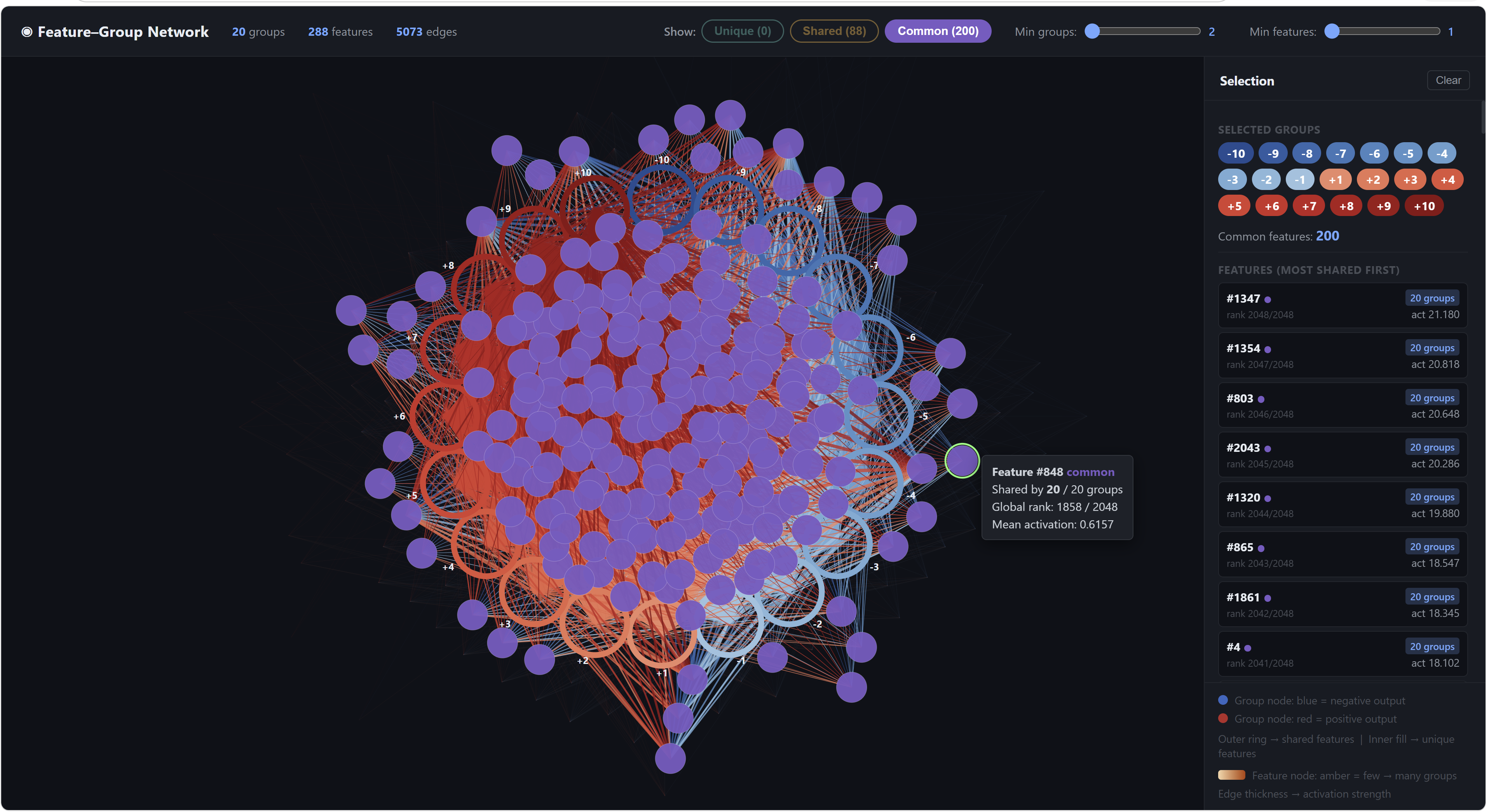This screenshot has height=812, width=1489.
Task: Click the 20 groups counter in the header
Action: tap(258, 32)
